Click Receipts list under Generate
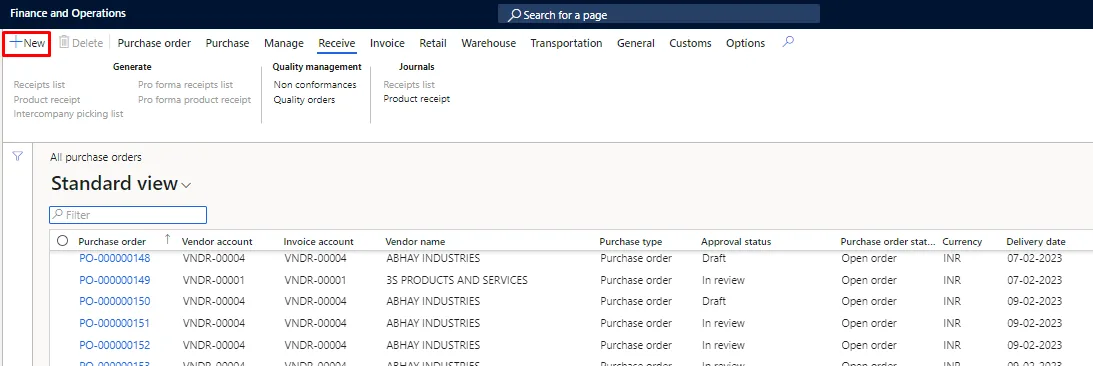1093x366 pixels. (x=39, y=85)
